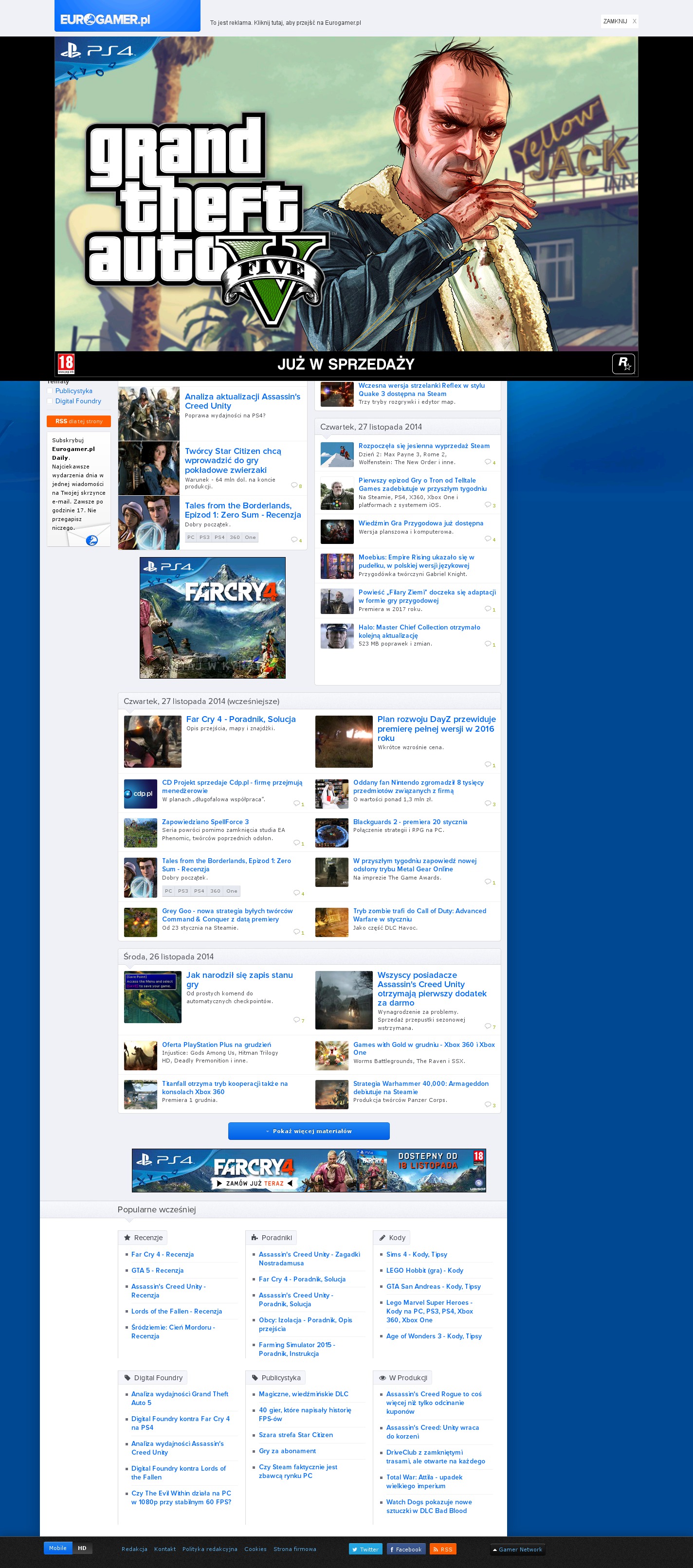Click comment bubble for Steam autumn sale news
This screenshot has width=693, height=1568.
pos(490,462)
